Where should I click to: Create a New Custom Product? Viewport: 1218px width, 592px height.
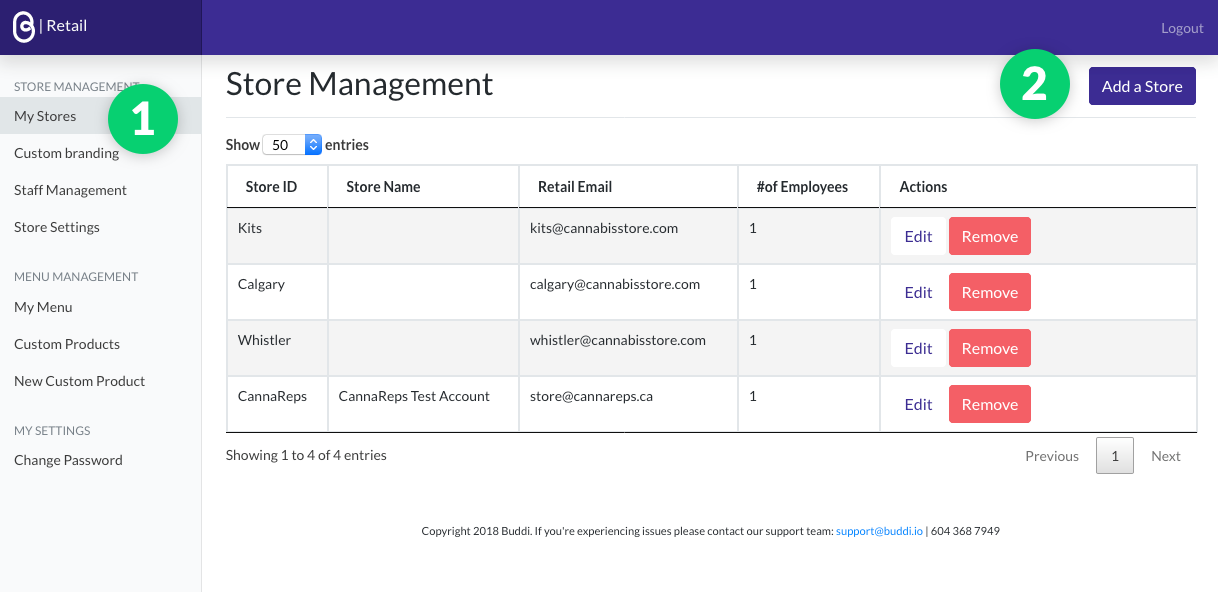click(x=79, y=381)
